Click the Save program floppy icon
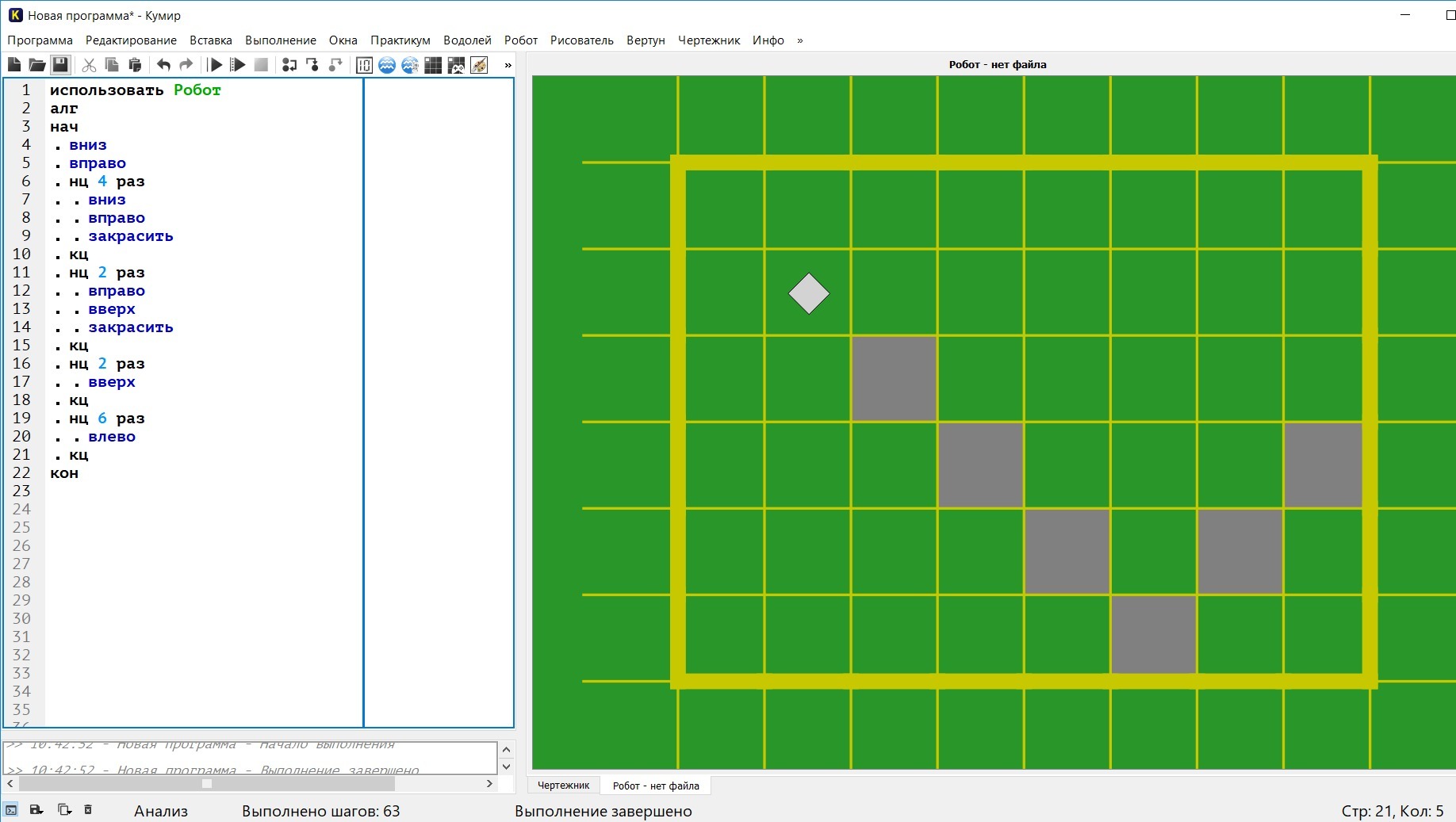 coord(60,65)
